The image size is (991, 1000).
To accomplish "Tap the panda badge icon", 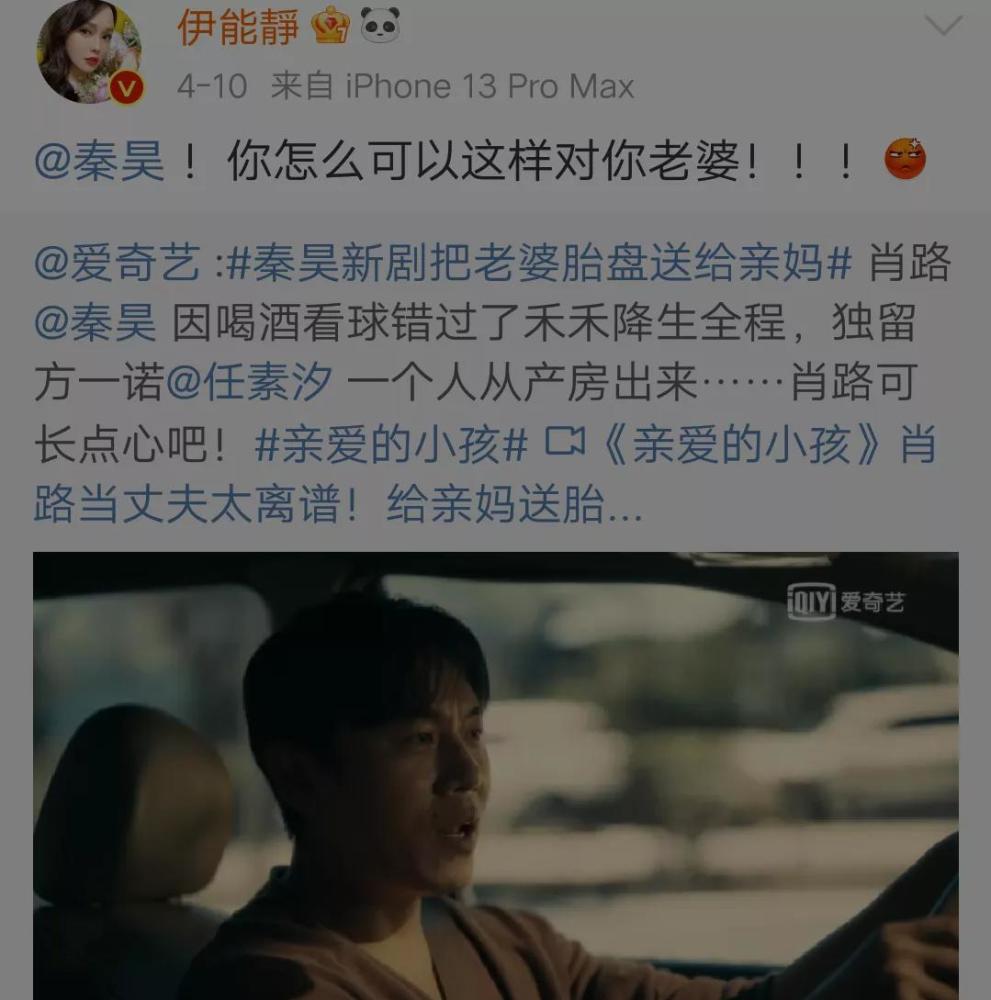I will pos(381,26).
